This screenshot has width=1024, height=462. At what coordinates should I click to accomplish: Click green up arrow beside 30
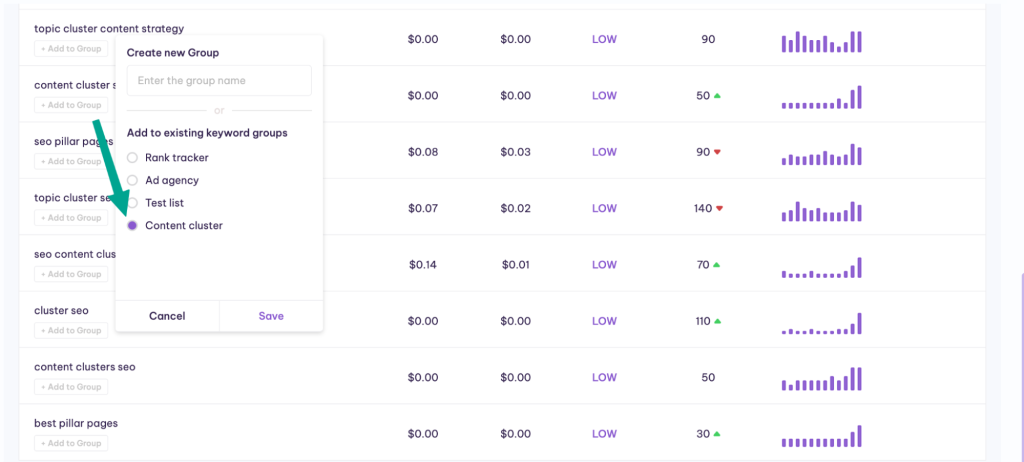click(716, 434)
